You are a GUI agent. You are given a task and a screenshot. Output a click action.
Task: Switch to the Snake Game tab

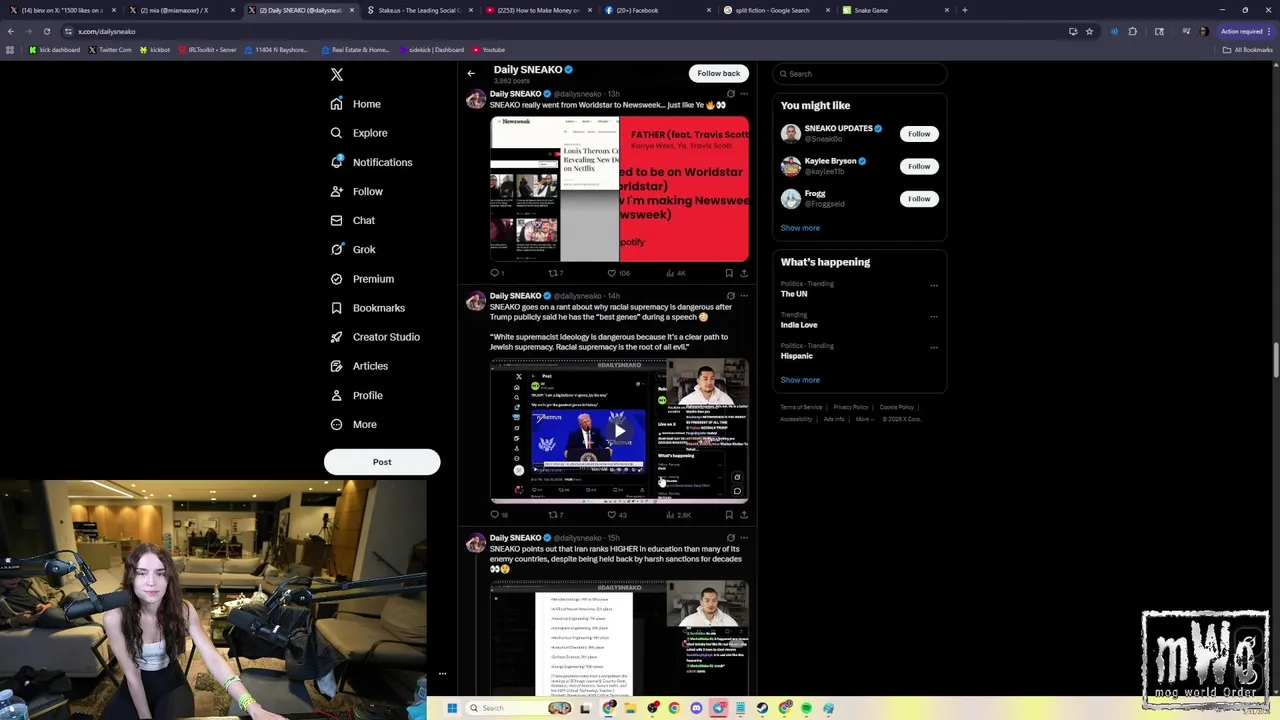[895, 10]
